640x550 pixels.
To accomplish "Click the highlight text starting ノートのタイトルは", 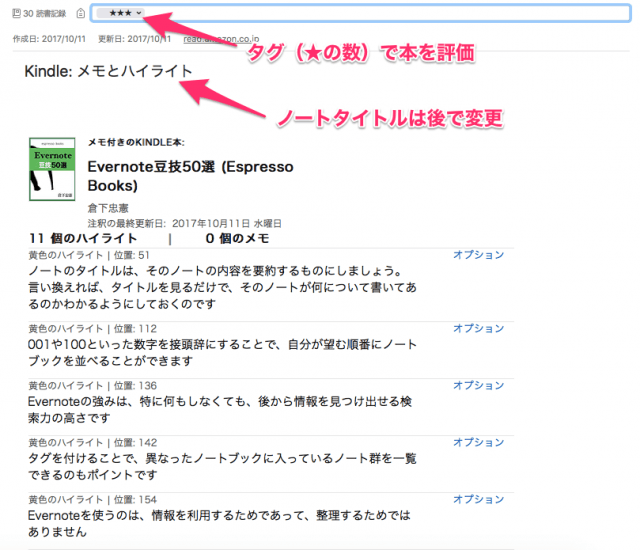I will (222, 287).
